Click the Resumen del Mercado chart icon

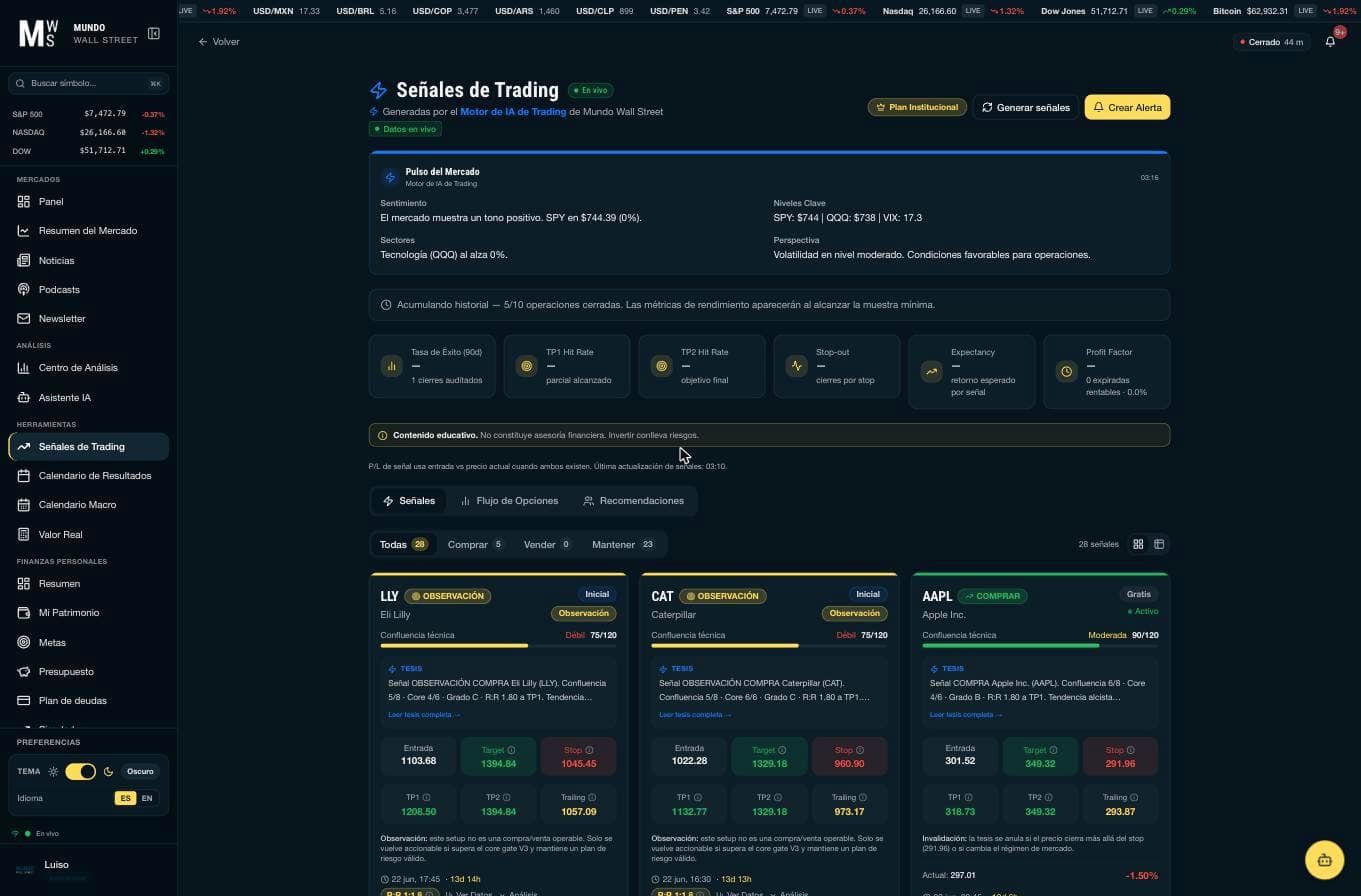click(x=24, y=230)
